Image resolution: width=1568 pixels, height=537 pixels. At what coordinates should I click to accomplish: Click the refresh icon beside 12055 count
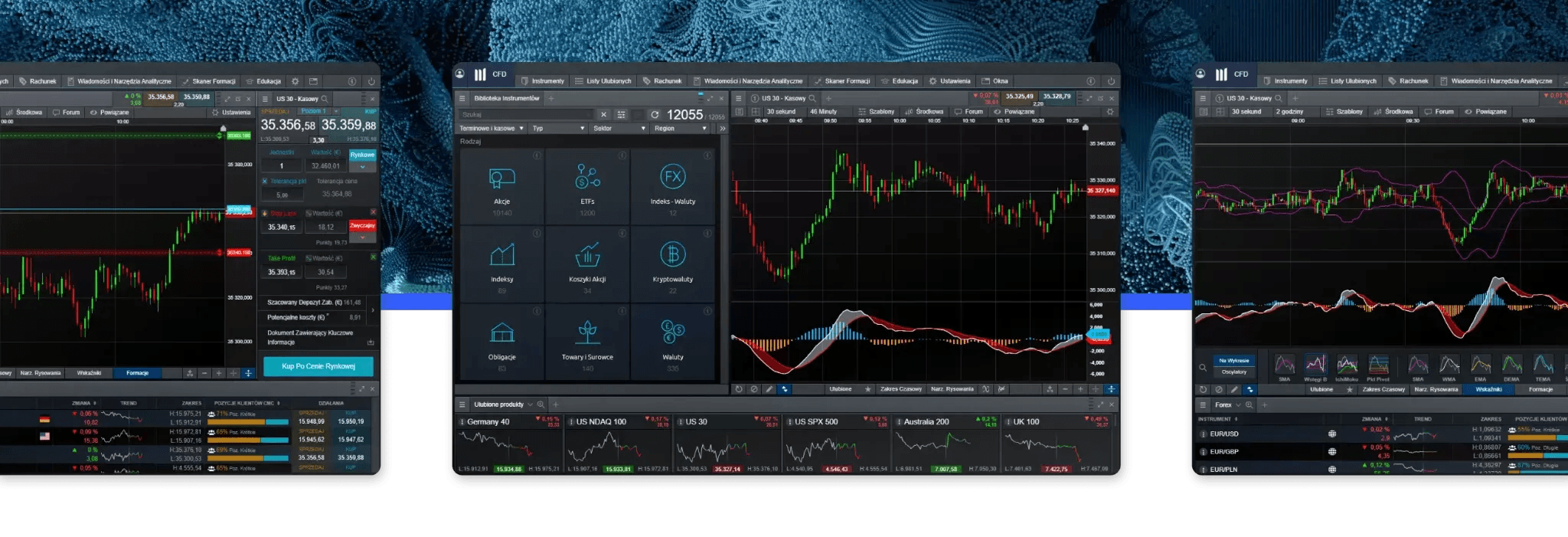click(x=655, y=115)
